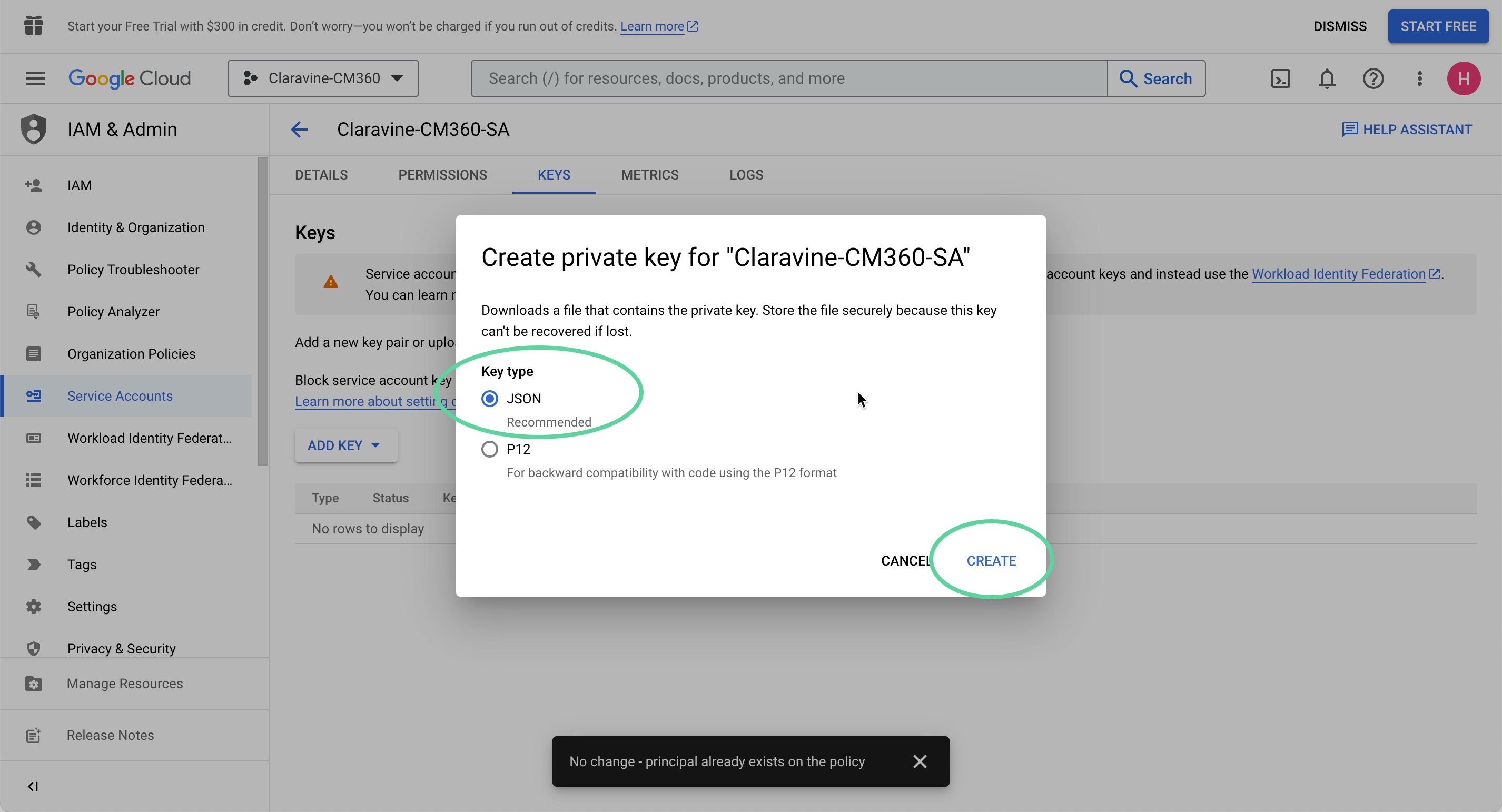Select the JSON key type radio button
Screen dimensions: 1502x812
tap(490, 399)
